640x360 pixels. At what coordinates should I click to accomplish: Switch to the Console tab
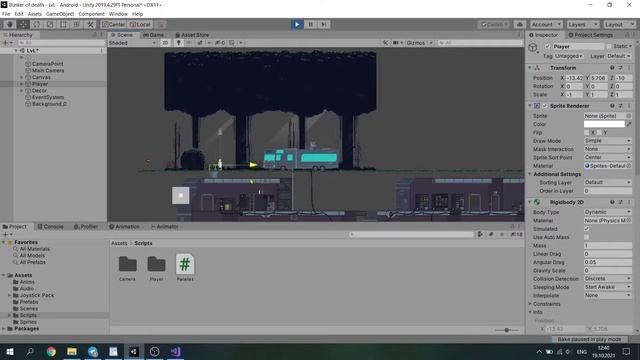(x=51, y=227)
